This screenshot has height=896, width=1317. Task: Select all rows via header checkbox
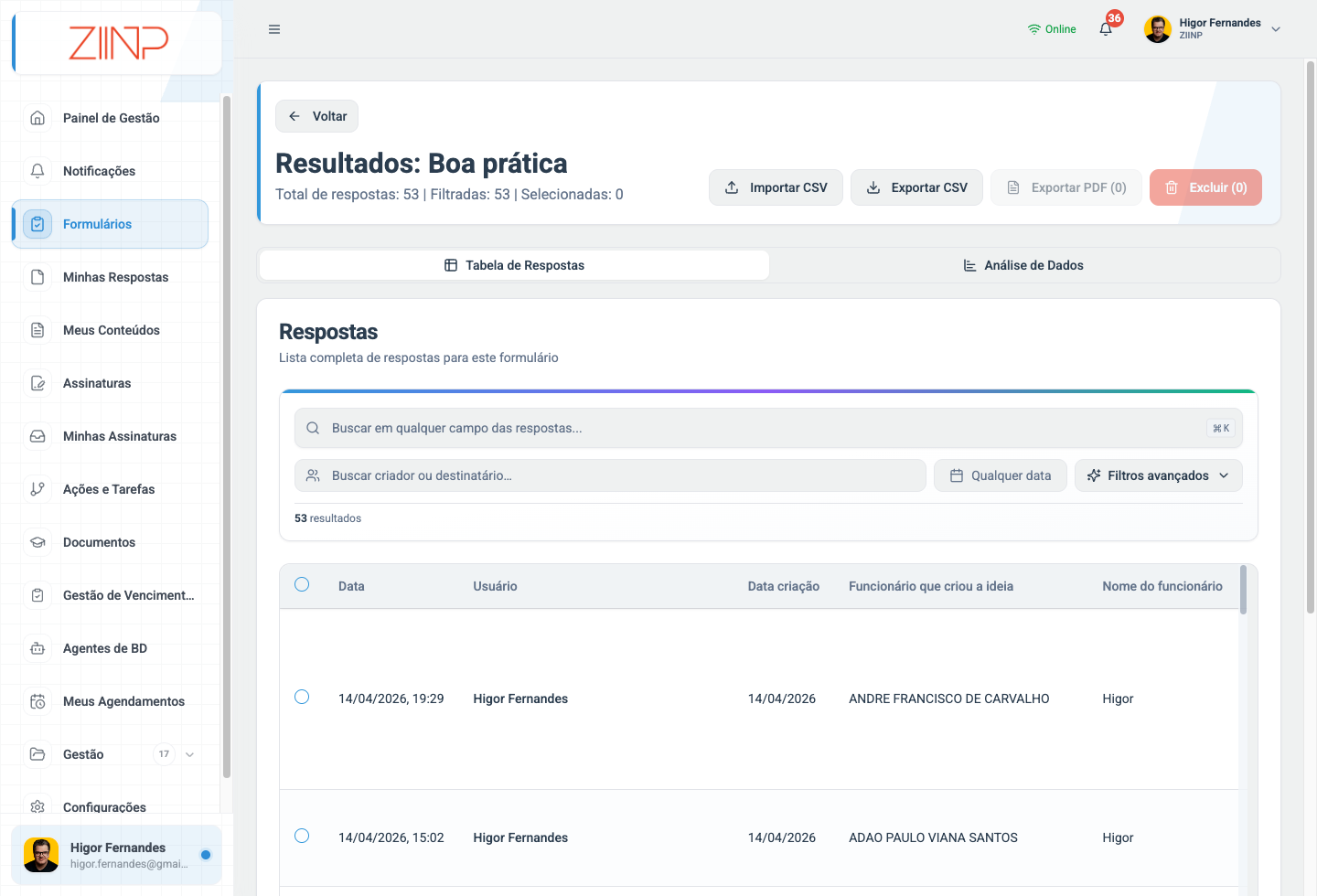pyautogui.click(x=302, y=584)
